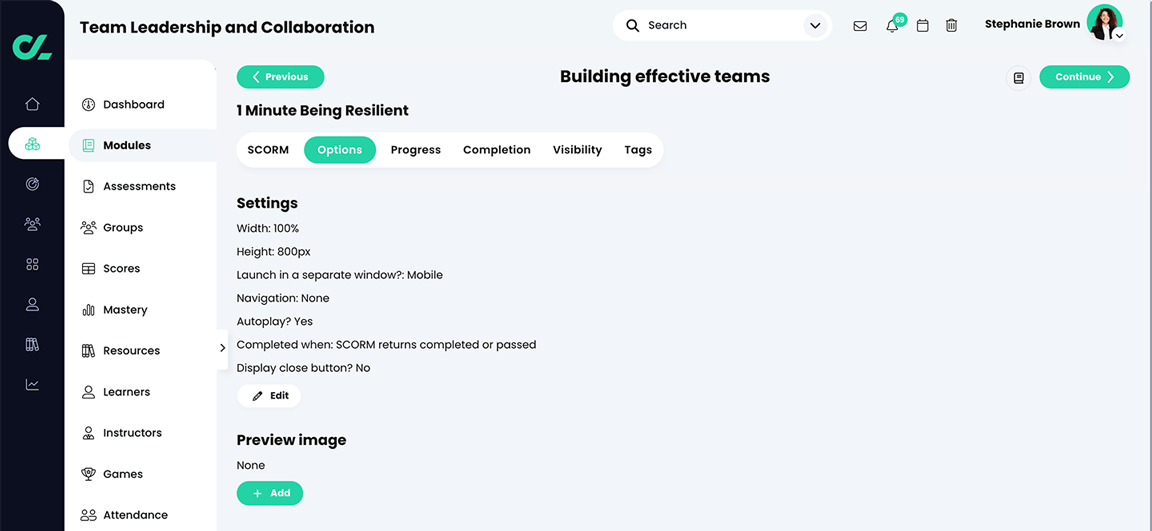Open the Home icon in left rail

[32, 104]
